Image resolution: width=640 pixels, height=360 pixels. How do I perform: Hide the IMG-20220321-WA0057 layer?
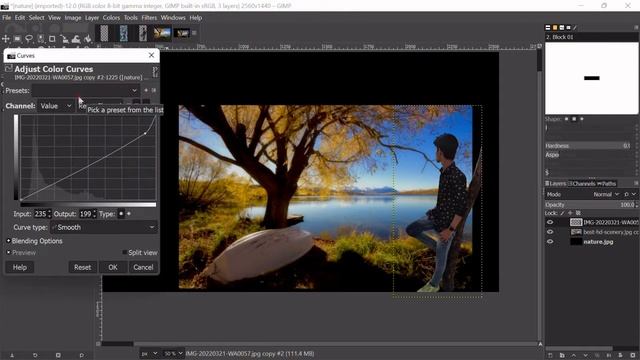[x=550, y=222]
